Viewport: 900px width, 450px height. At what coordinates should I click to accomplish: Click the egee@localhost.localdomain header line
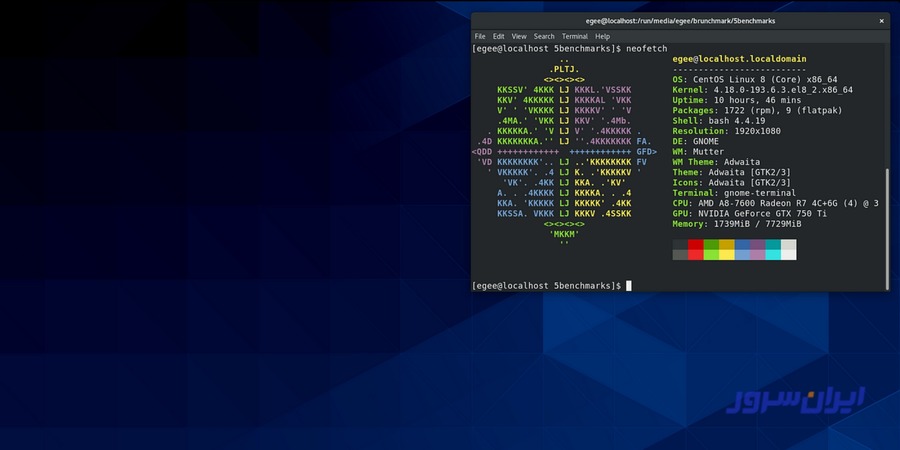(x=739, y=59)
